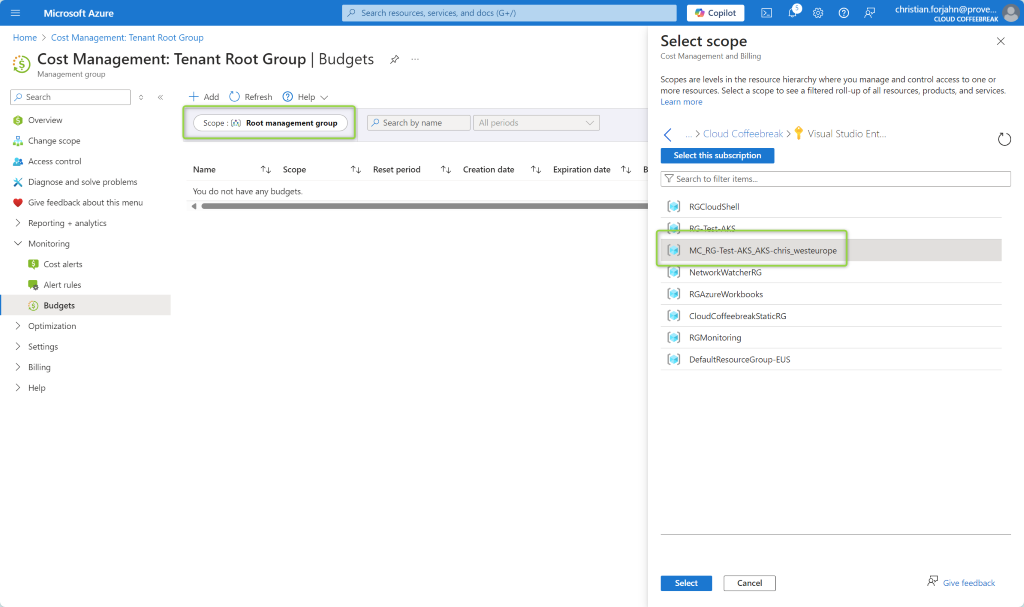This screenshot has width=1024, height=607.
Task: Focus the left menu Search box
Action: tap(71, 97)
